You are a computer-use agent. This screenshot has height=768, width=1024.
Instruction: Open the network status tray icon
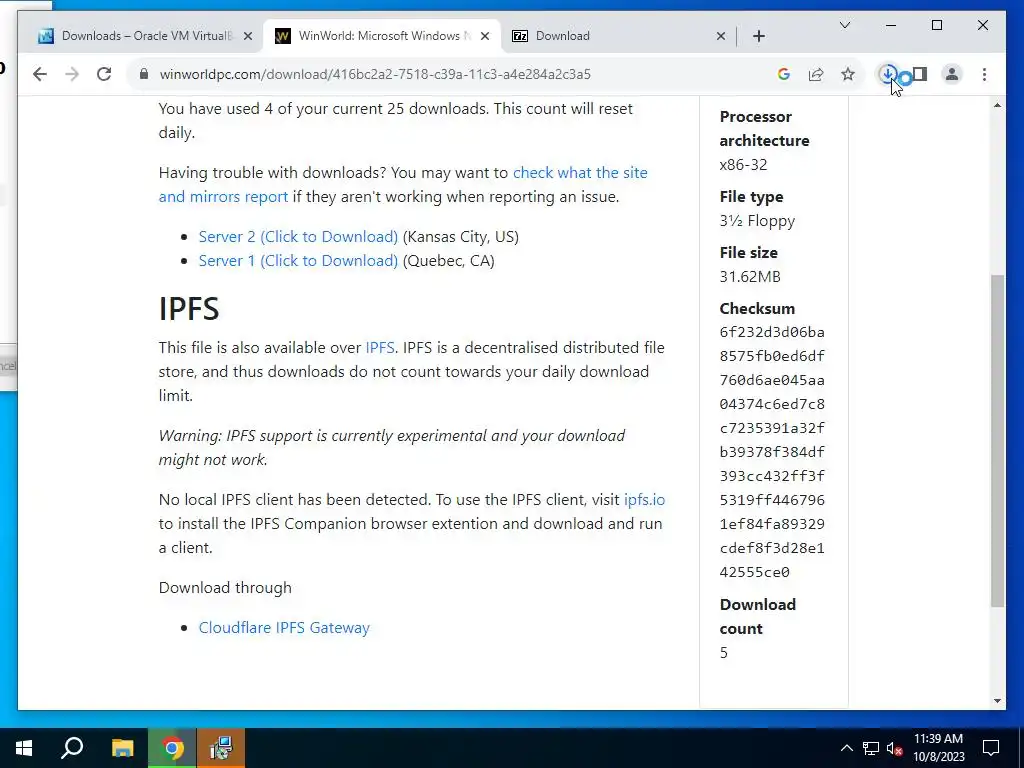tap(871, 748)
